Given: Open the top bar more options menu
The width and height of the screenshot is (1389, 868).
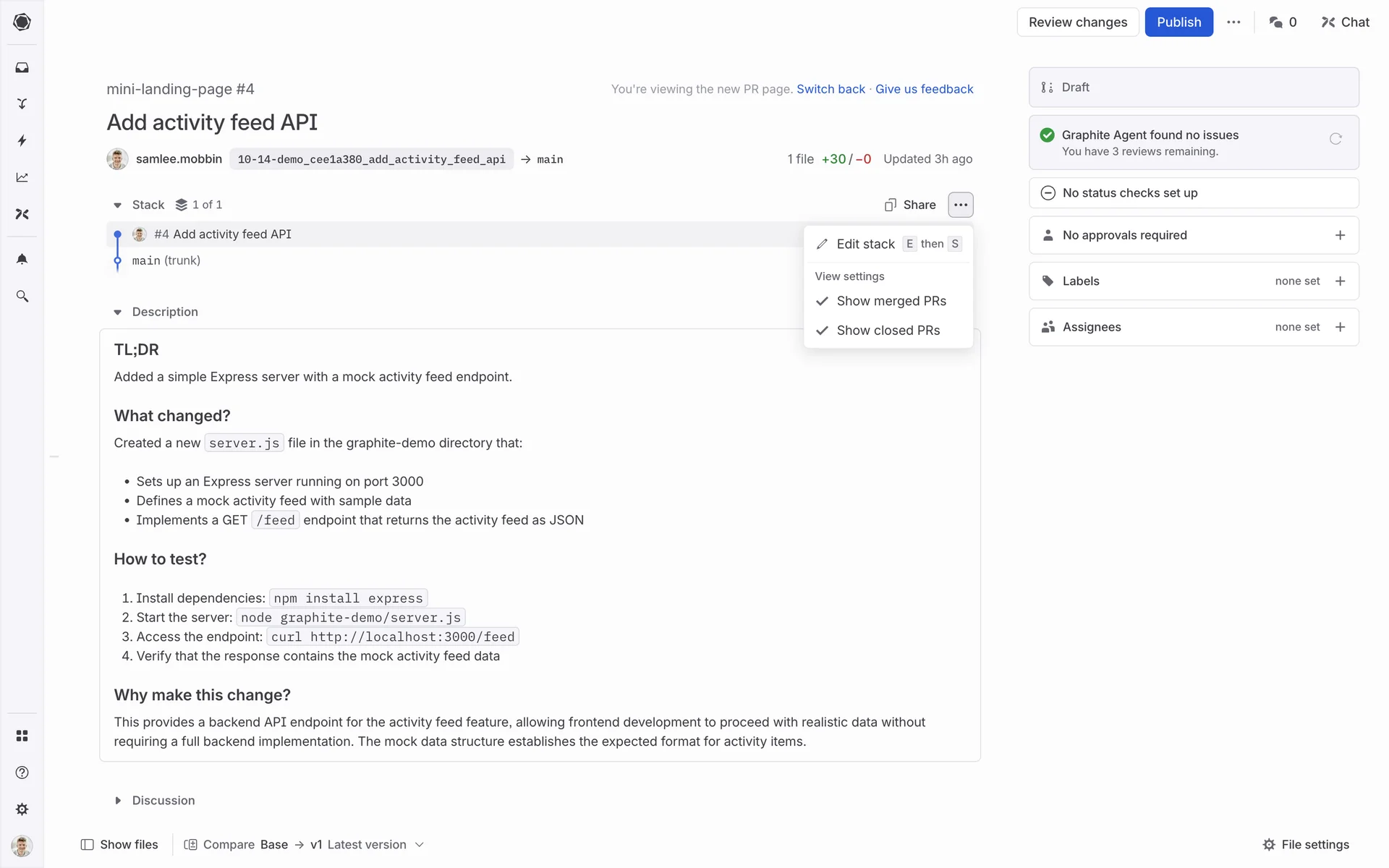Looking at the screenshot, I should [1233, 22].
